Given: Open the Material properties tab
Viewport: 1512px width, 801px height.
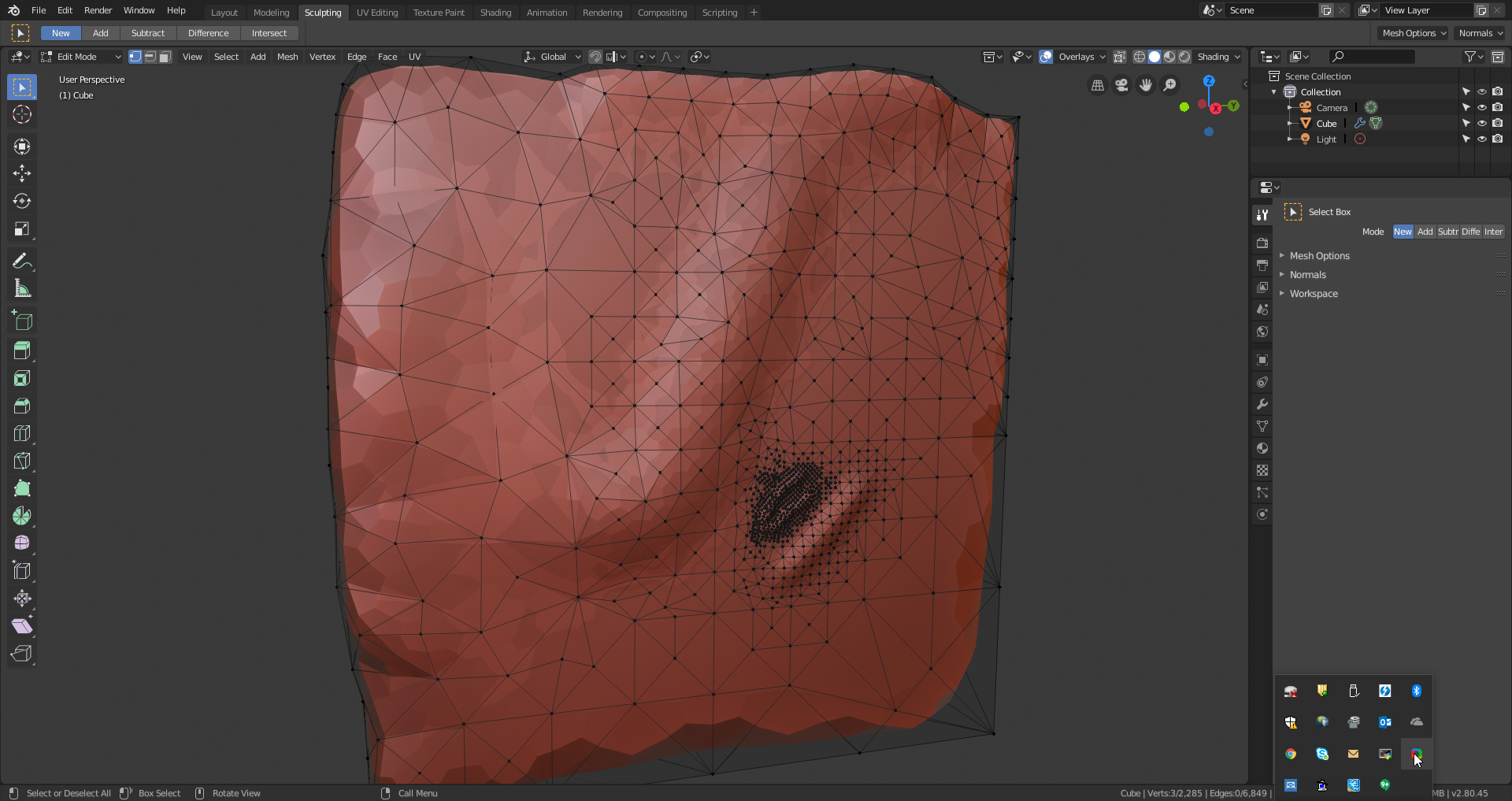Looking at the screenshot, I should 1262,448.
